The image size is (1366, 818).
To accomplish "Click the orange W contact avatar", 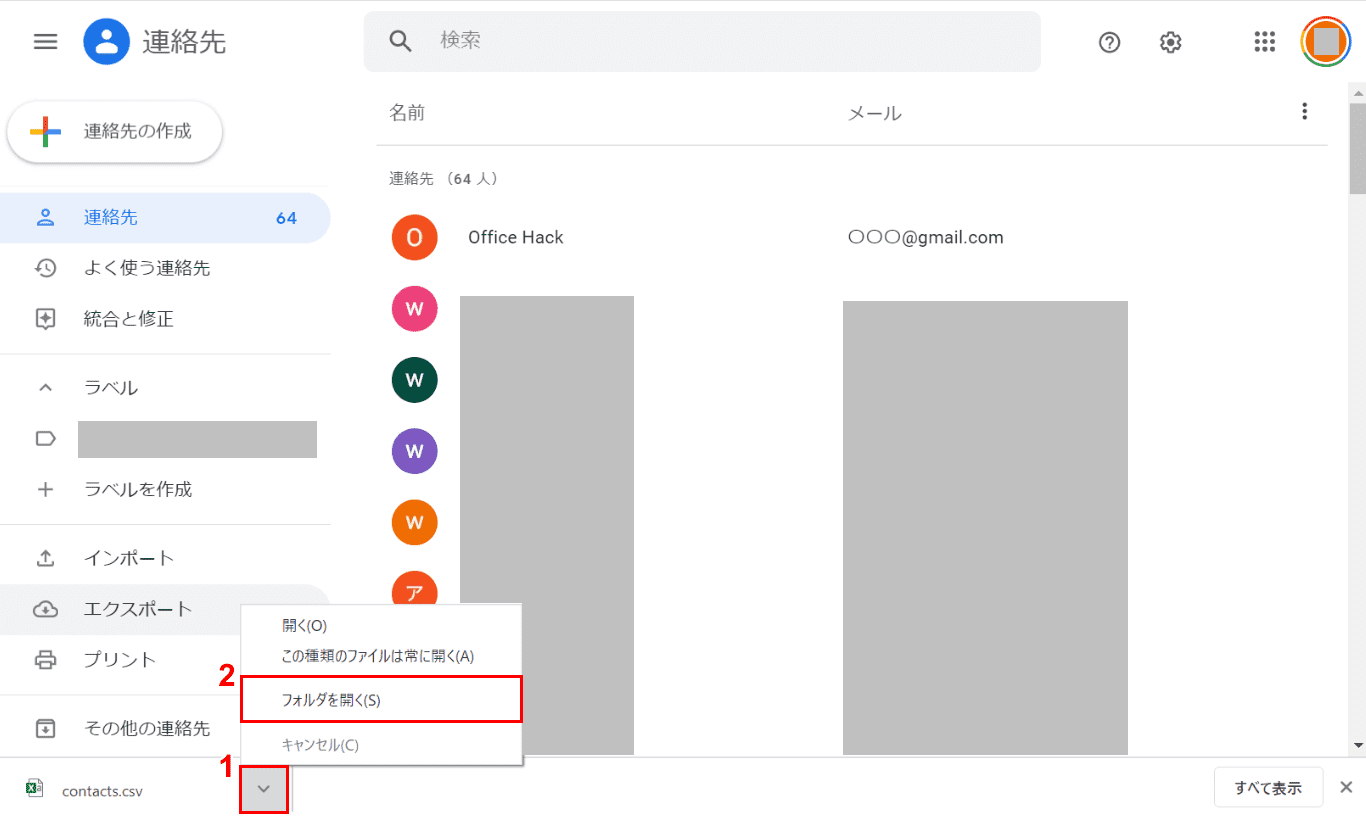I will pyautogui.click(x=415, y=522).
